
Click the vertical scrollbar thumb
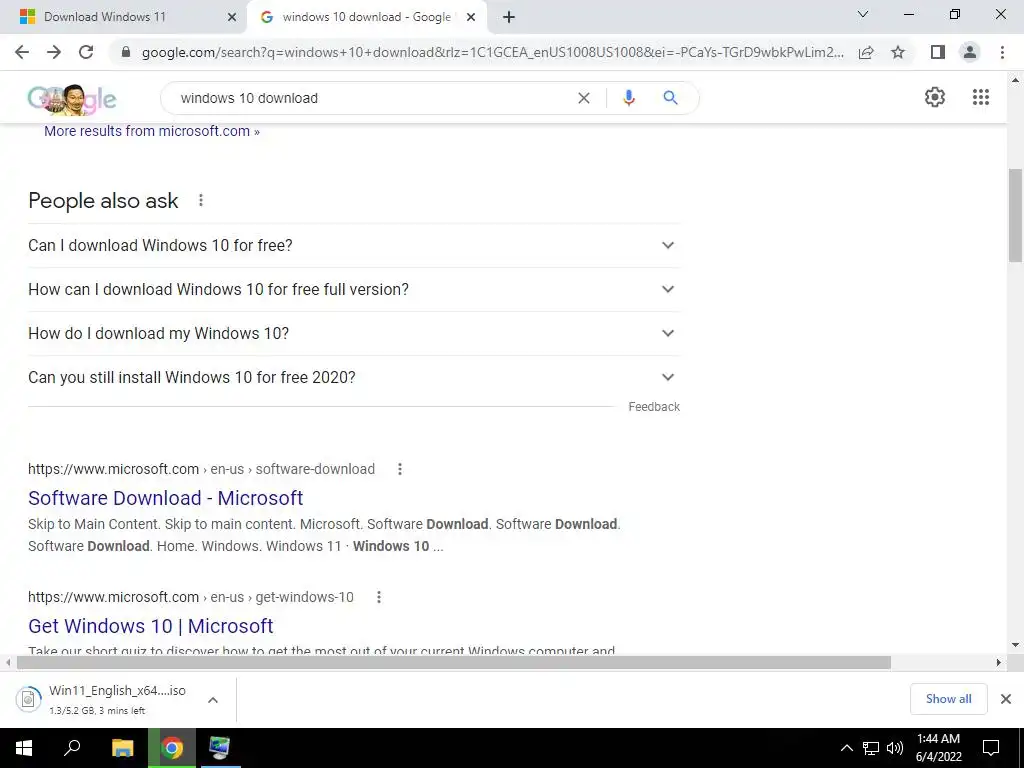point(1015,216)
